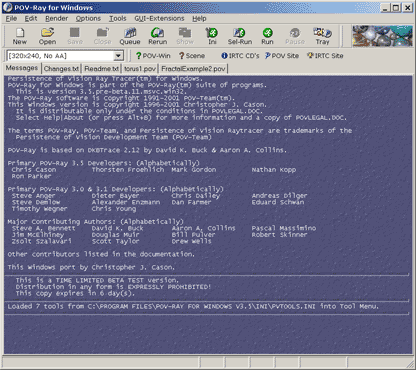The image size is (416, 370).
Task: Open the Render menu
Action: (x=56, y=19)
